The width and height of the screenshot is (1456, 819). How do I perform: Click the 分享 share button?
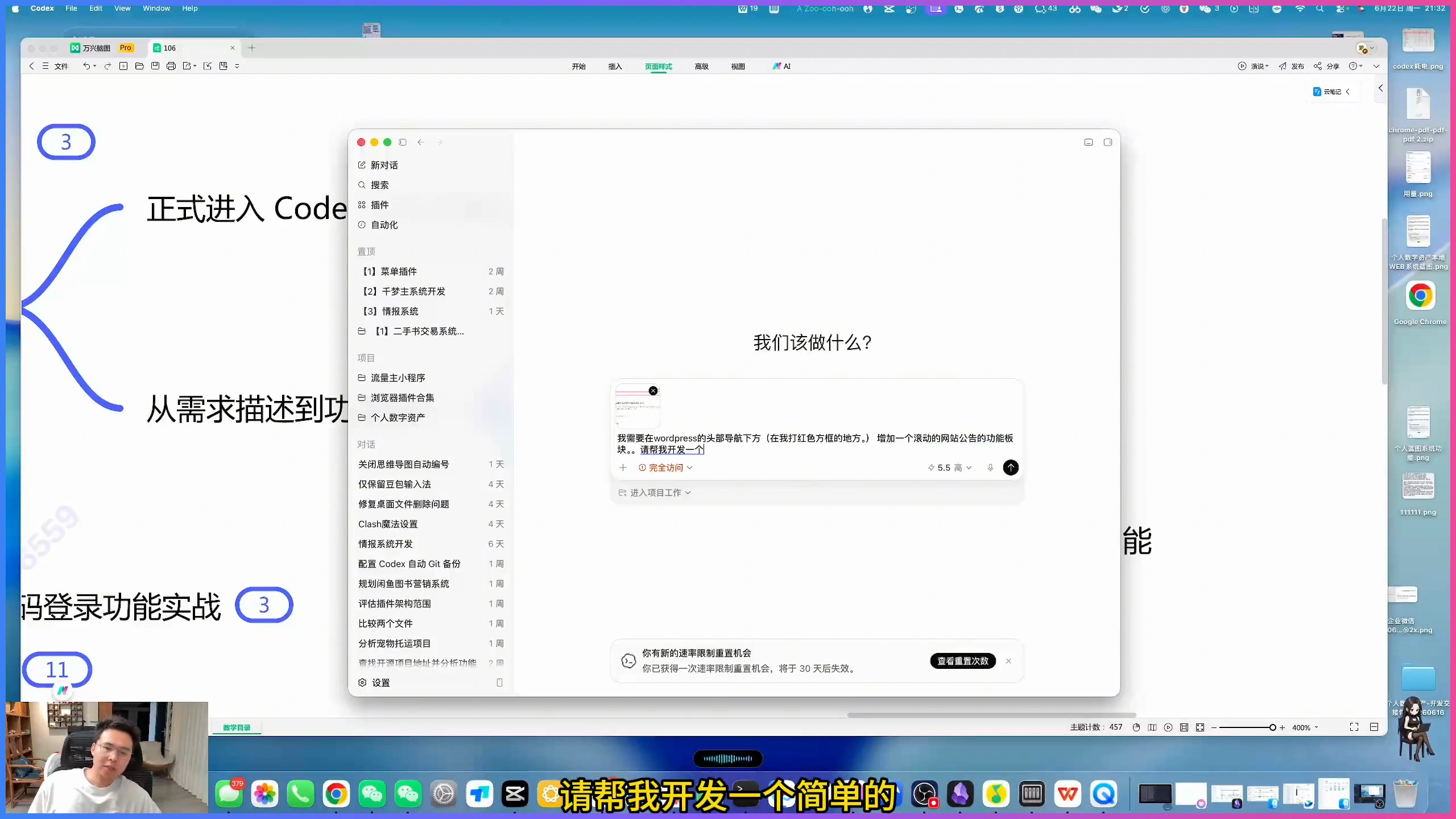pos(1326,67)
